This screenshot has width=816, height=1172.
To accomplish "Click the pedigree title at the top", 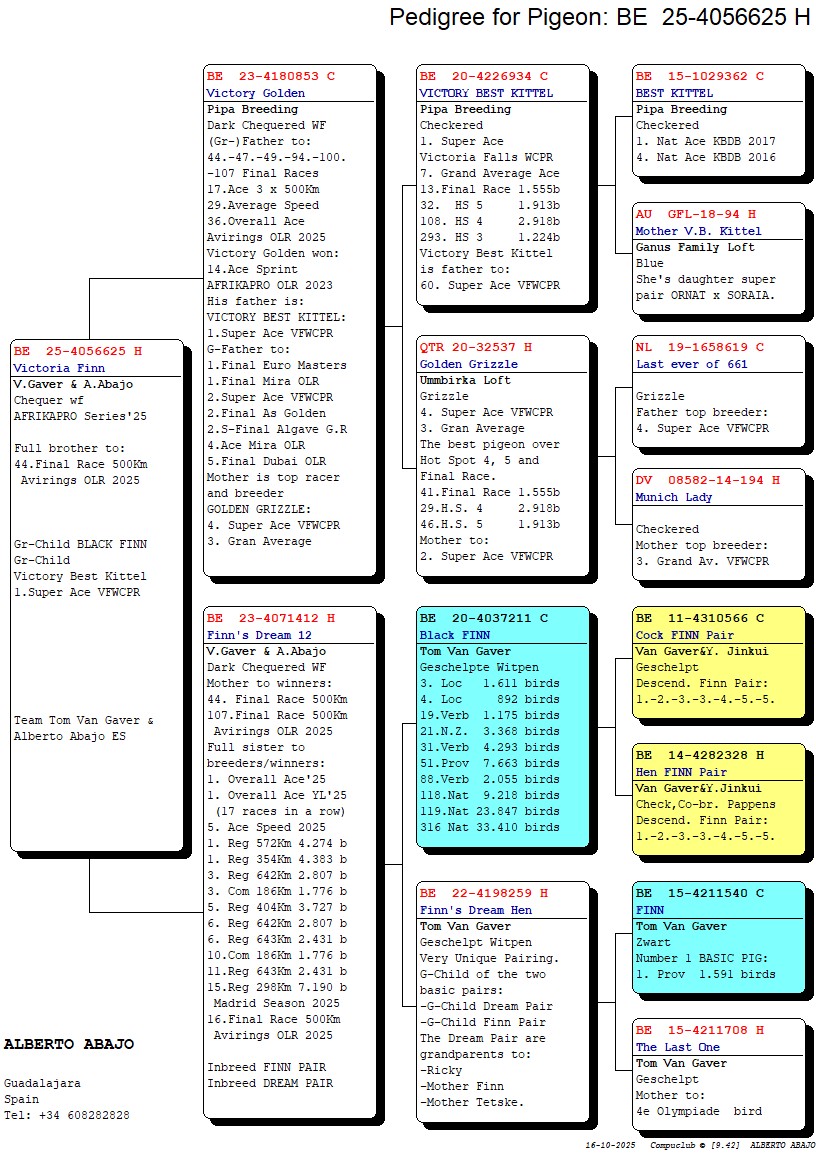I will click(599, 17).
